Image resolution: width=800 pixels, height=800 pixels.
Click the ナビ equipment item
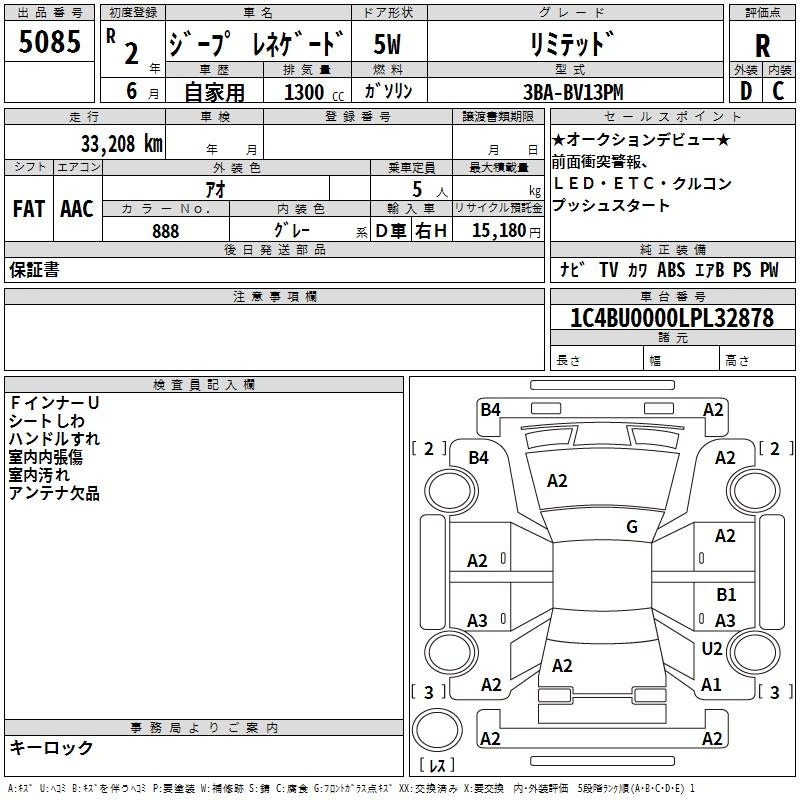pyautogui.click(x=572, y=269)
